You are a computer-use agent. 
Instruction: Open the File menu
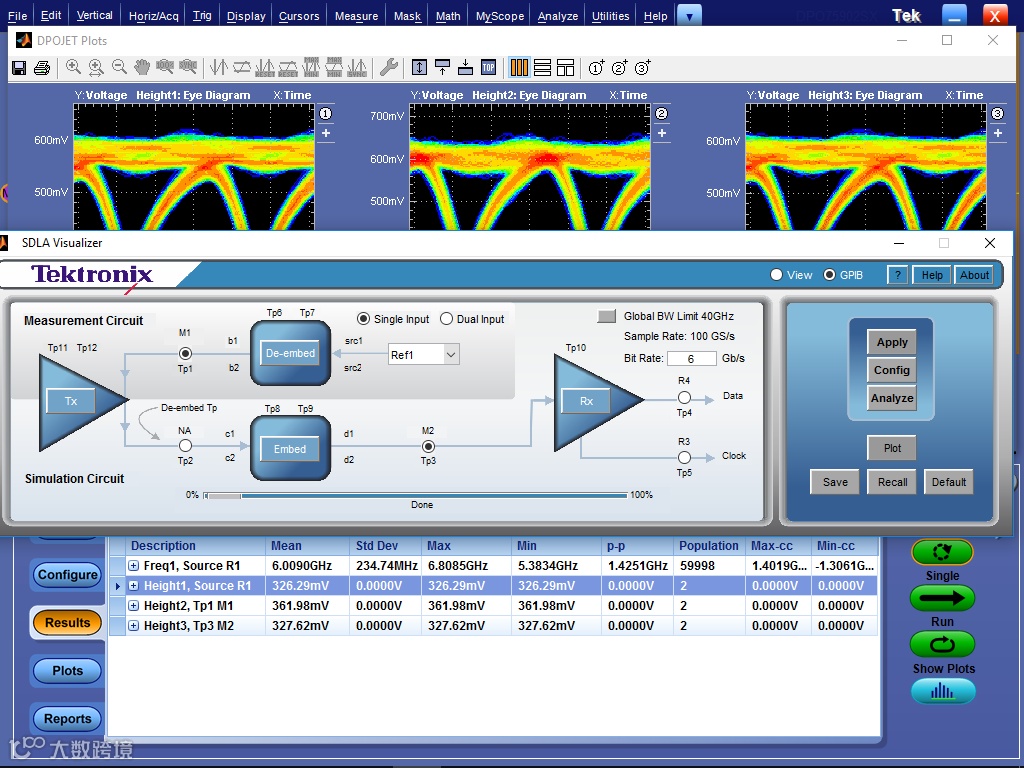[18, 16]
